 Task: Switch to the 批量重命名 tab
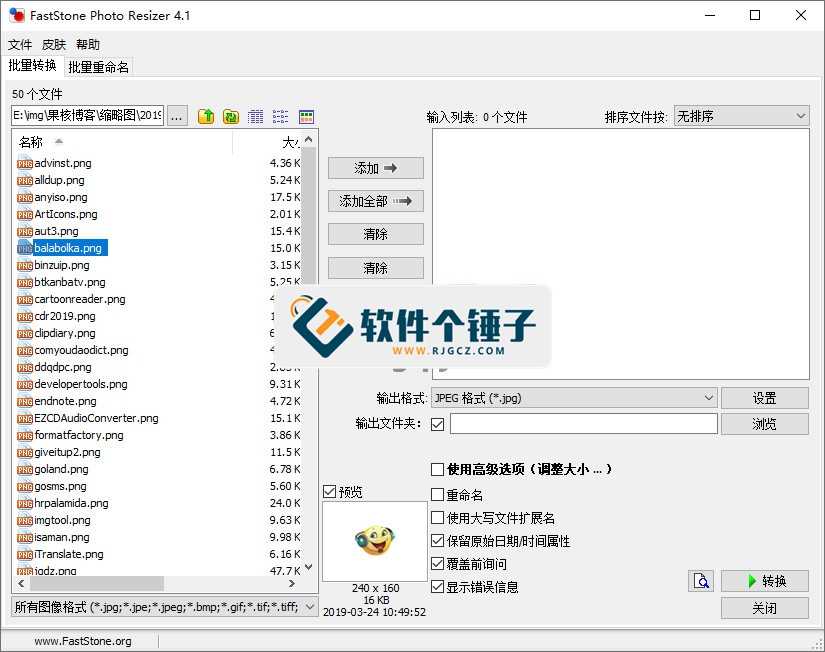[x=98, y=67]
